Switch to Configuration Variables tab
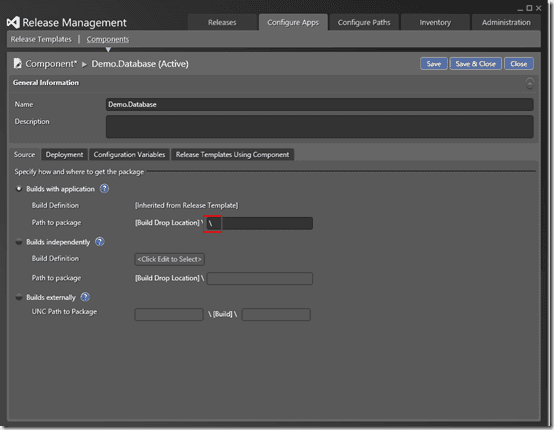This screenshot has height=430, width=554. tap(129, 154)
